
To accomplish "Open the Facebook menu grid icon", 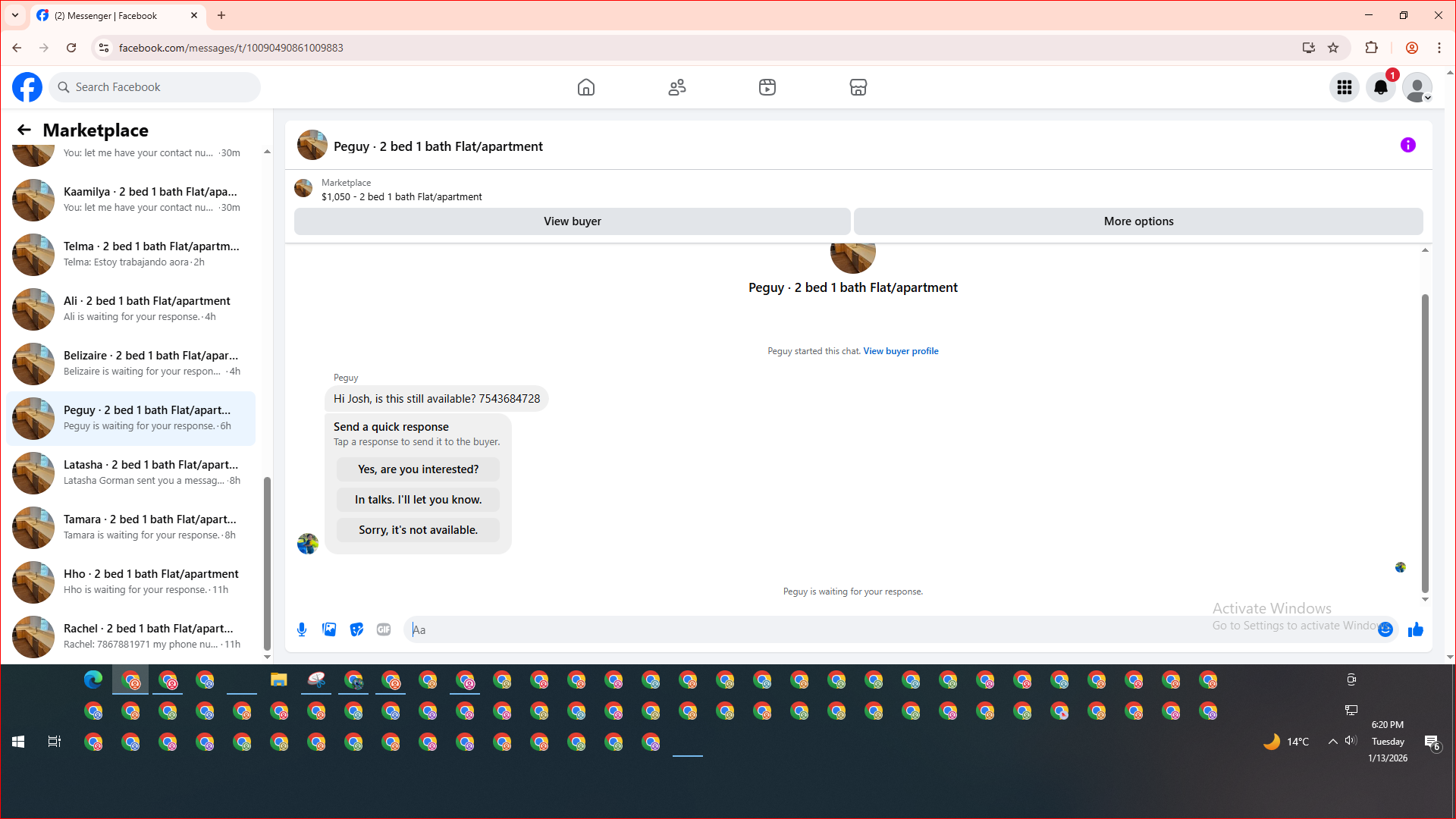I will (x=1345, y=87).
